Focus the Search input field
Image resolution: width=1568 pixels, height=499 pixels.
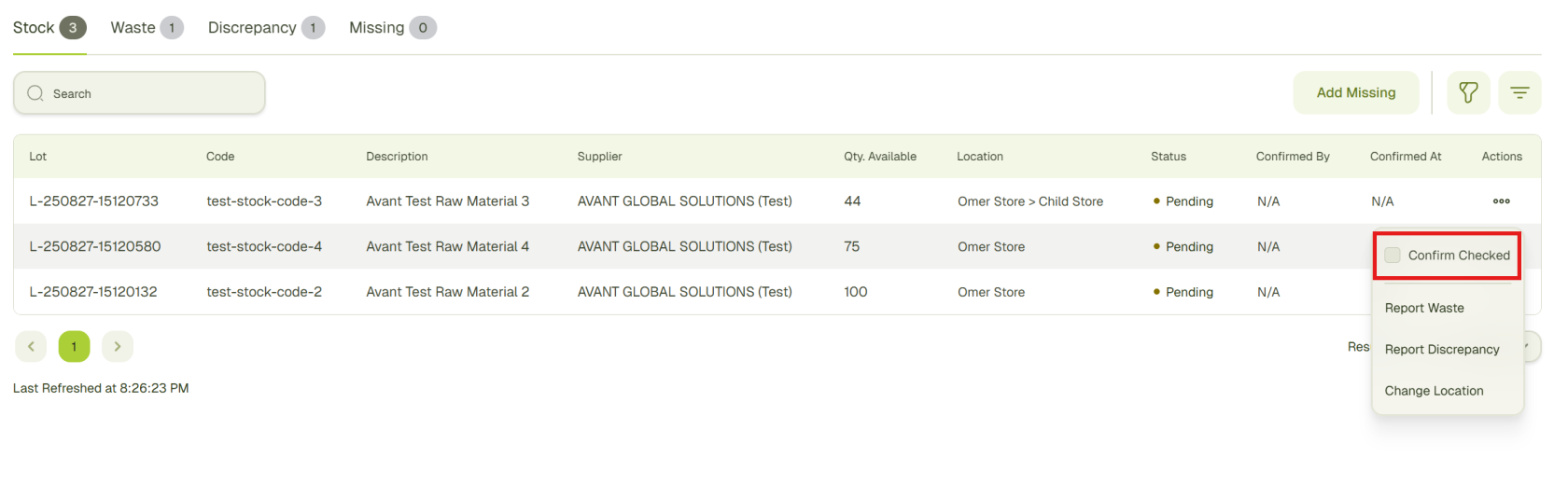coord(149,93)
